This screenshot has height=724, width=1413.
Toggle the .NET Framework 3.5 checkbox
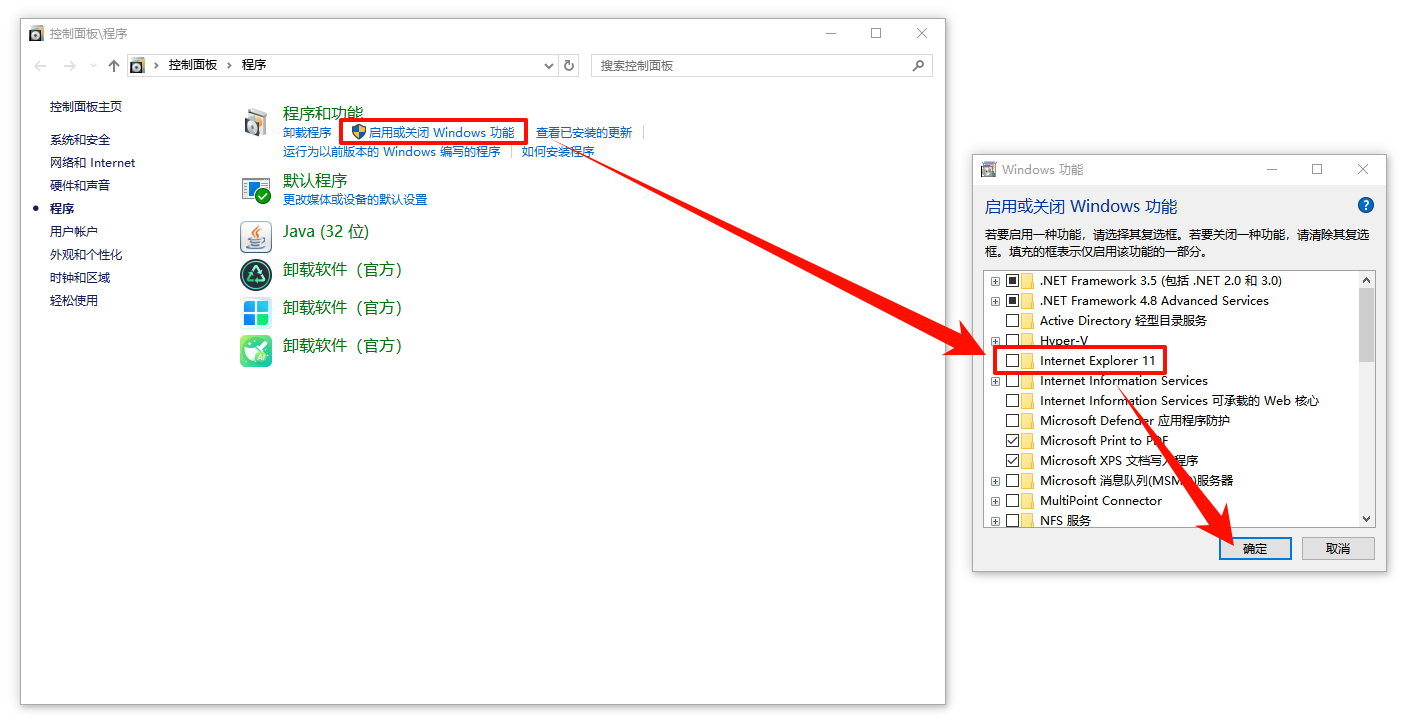click(1012, 281)
